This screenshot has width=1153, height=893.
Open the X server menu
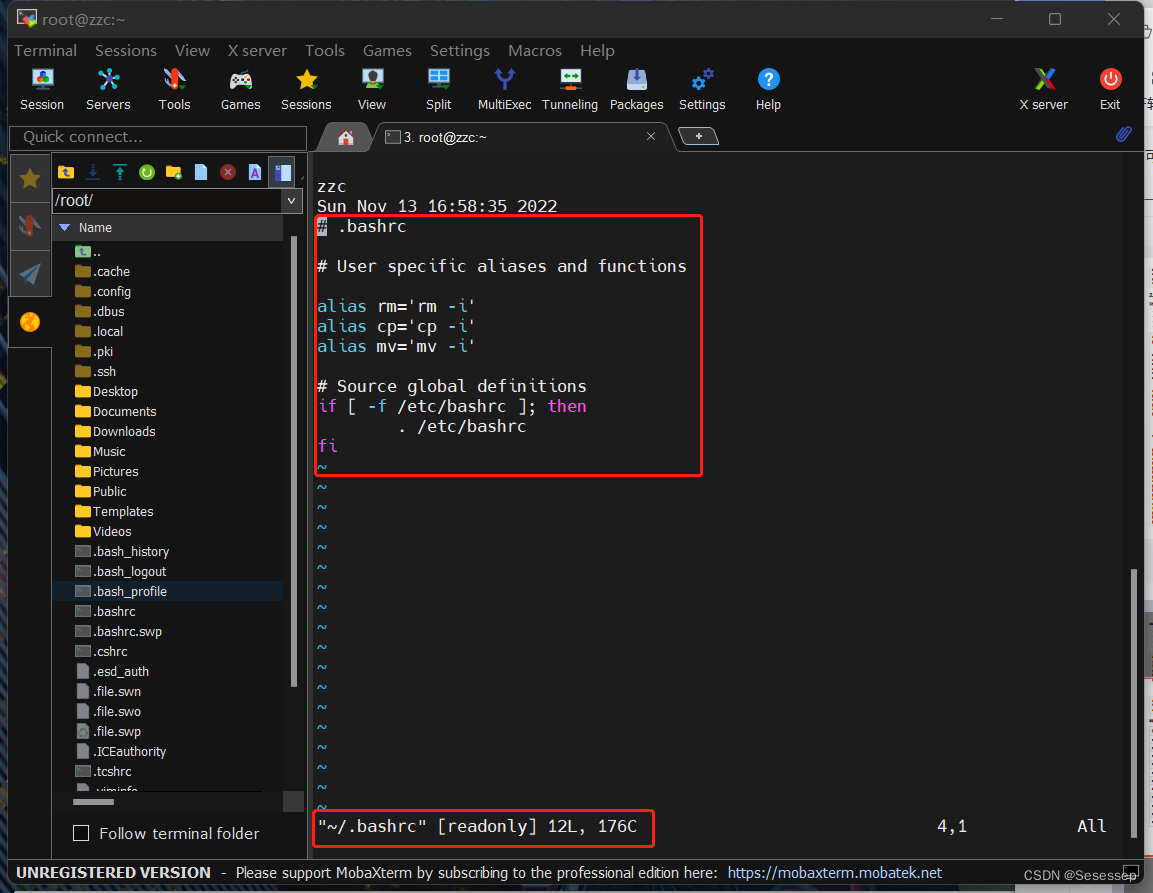[257, 51]
